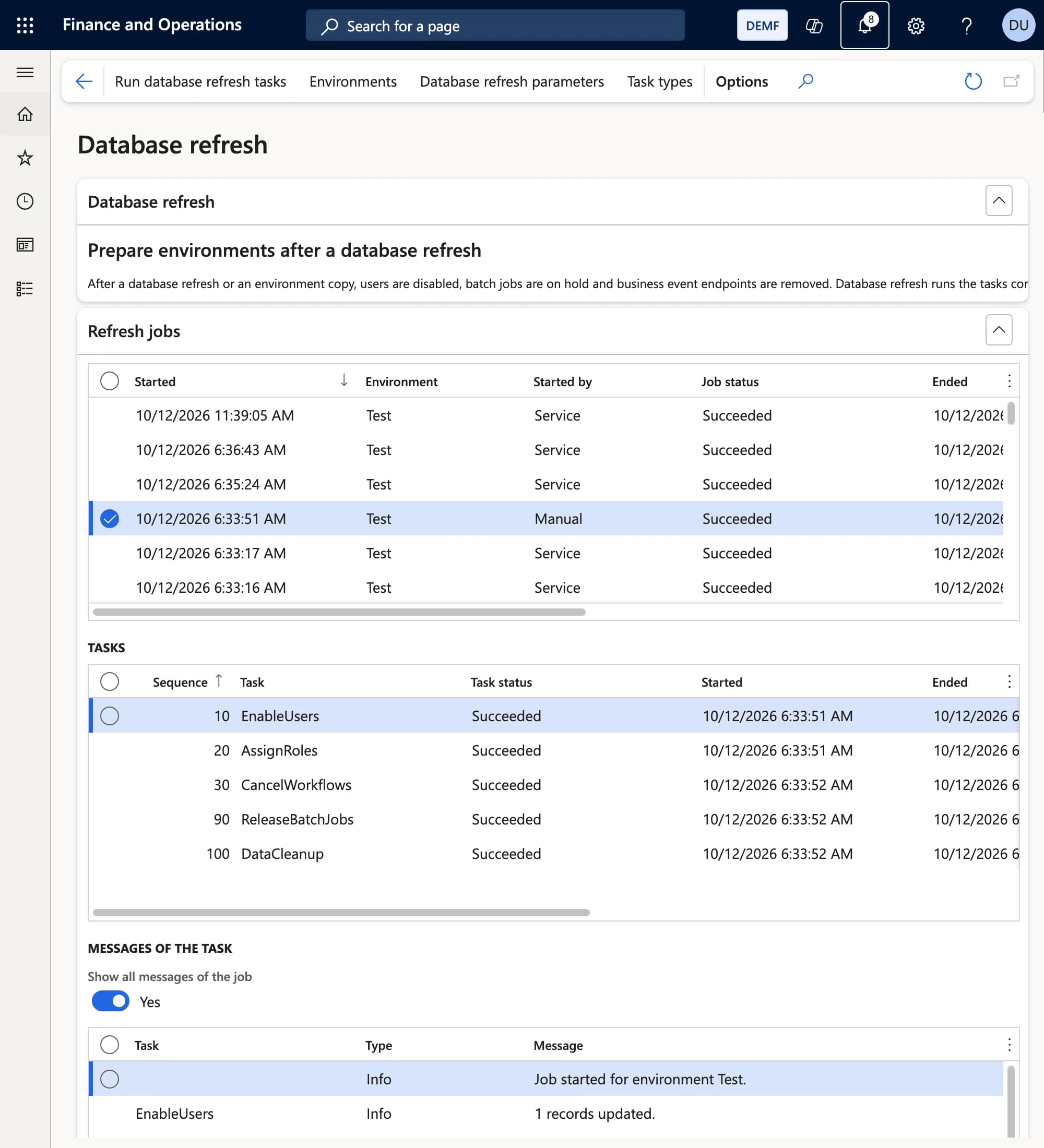Collapse the Database refresh section
1044x1148 pixels.
[999, 200]
